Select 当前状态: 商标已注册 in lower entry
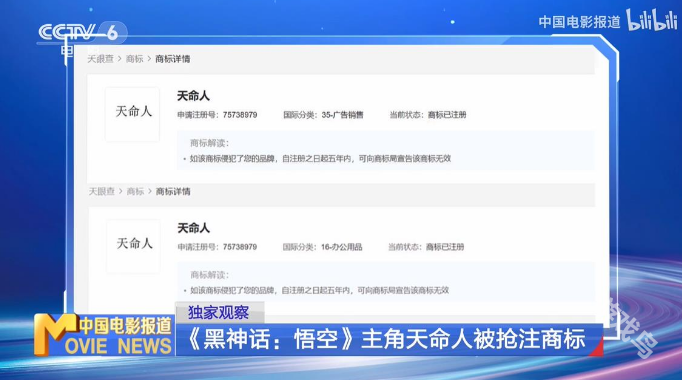 click(x=426, y=247)
